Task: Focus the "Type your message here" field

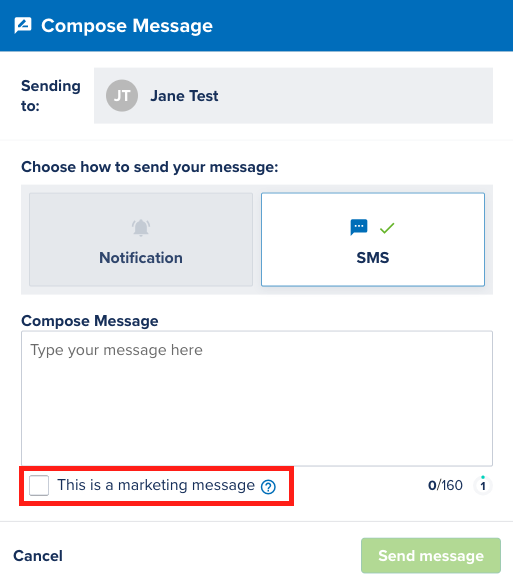Action: pos(257,398)
